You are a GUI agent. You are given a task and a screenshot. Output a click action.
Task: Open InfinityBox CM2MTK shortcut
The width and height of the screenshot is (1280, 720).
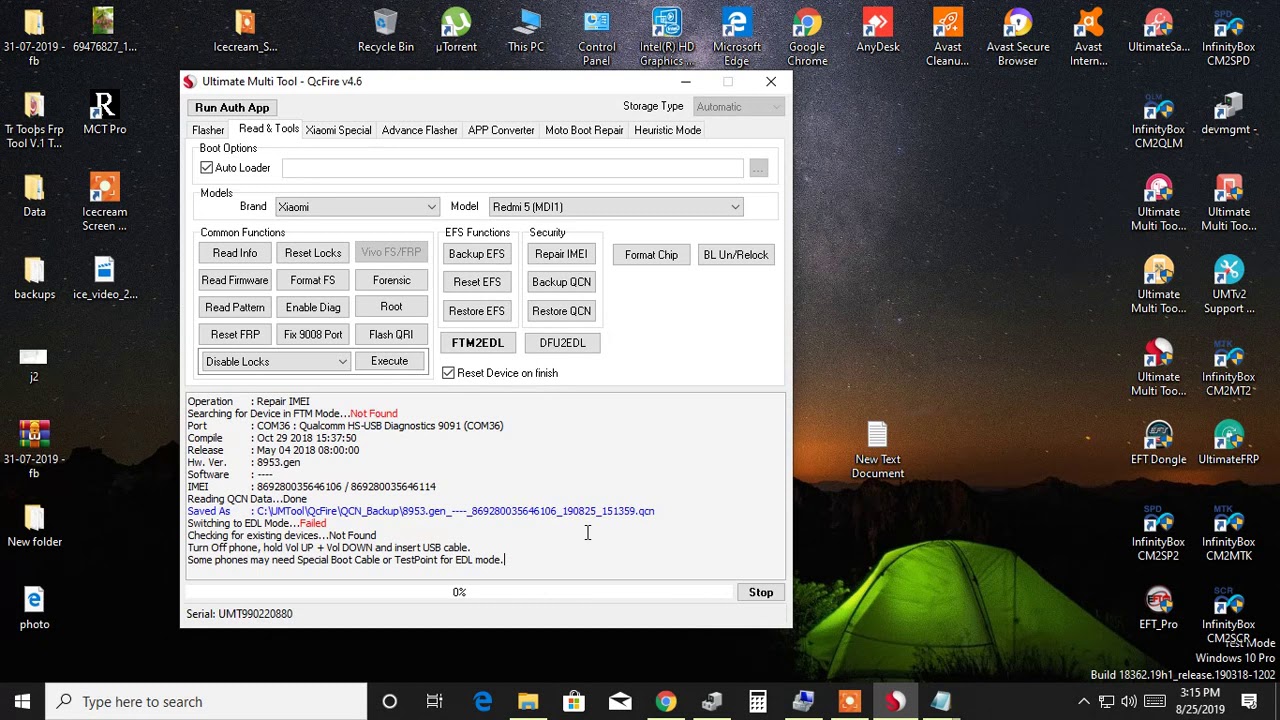1228,533
